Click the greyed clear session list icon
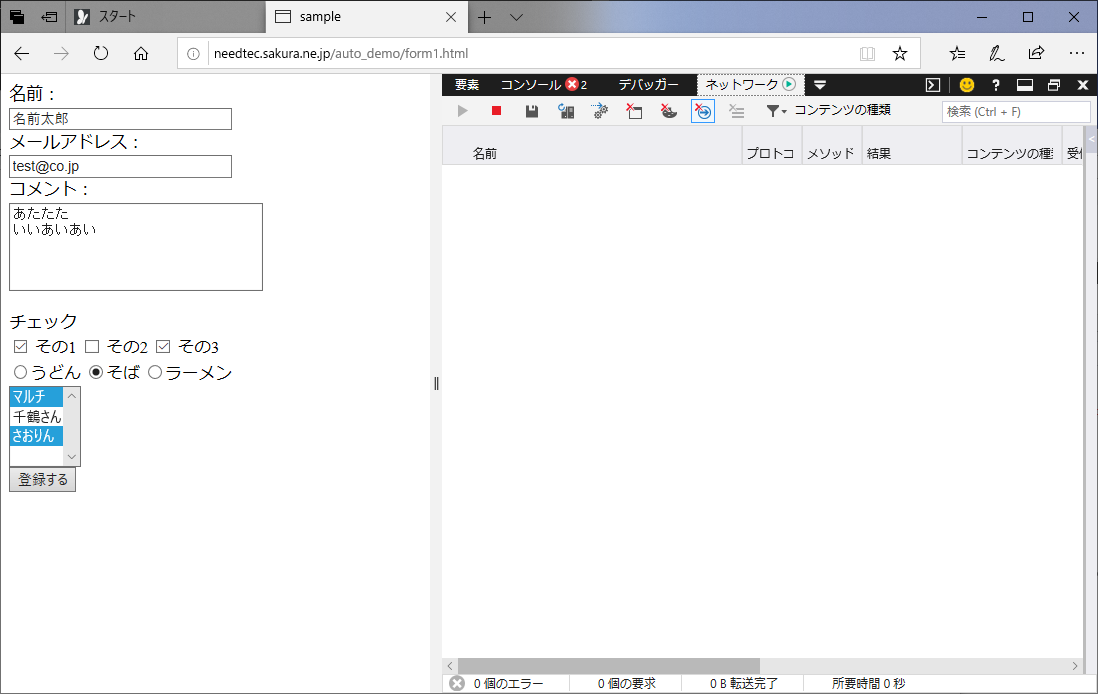1098x694 pixels. point(737,111)
